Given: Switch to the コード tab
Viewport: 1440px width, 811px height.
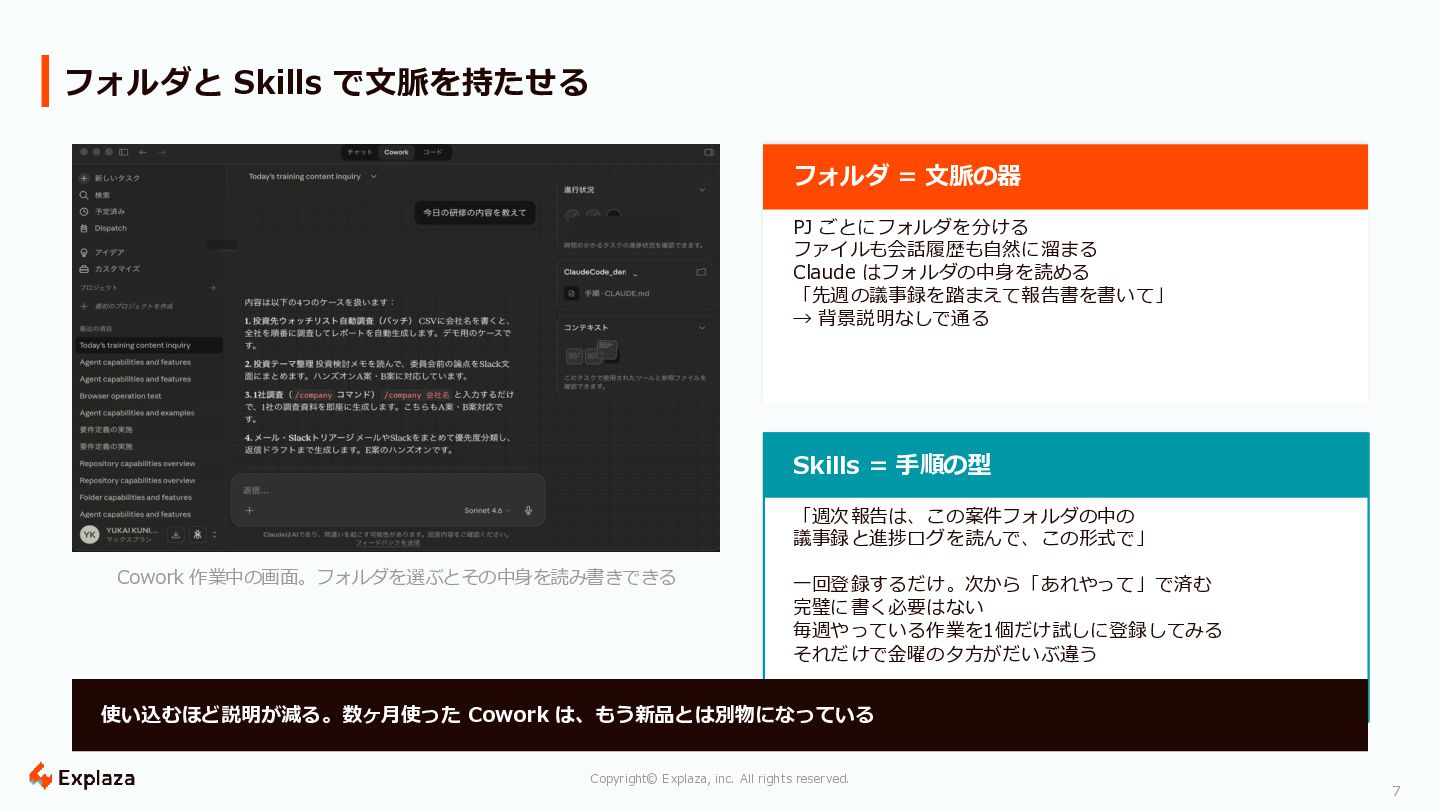Looking at the screenshot, I should 432,152.
